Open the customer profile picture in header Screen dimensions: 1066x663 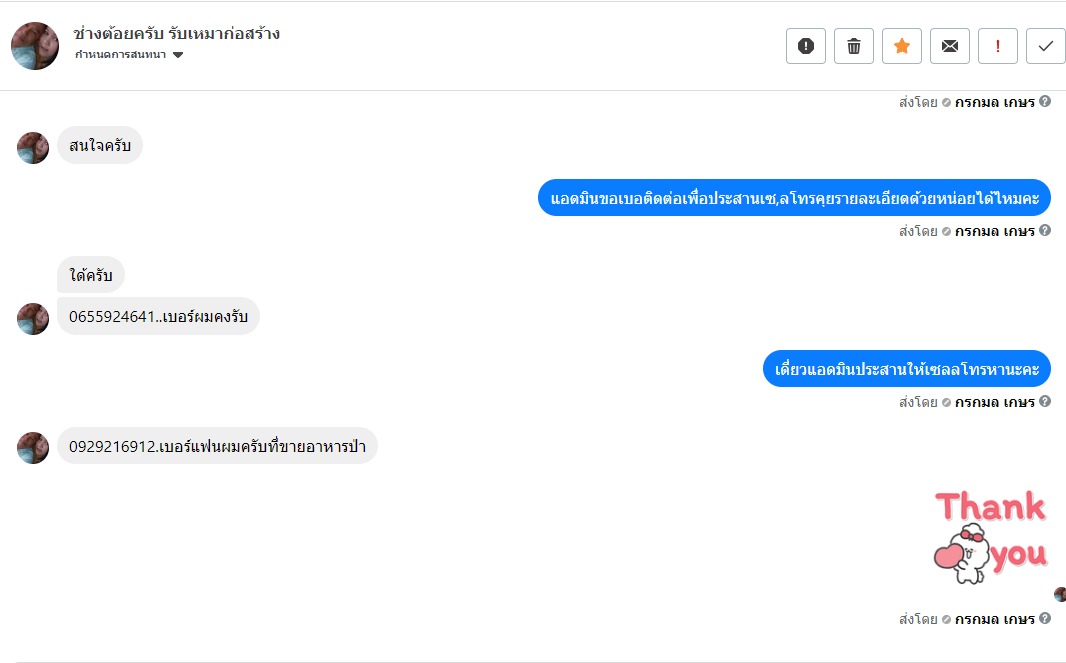35,46
